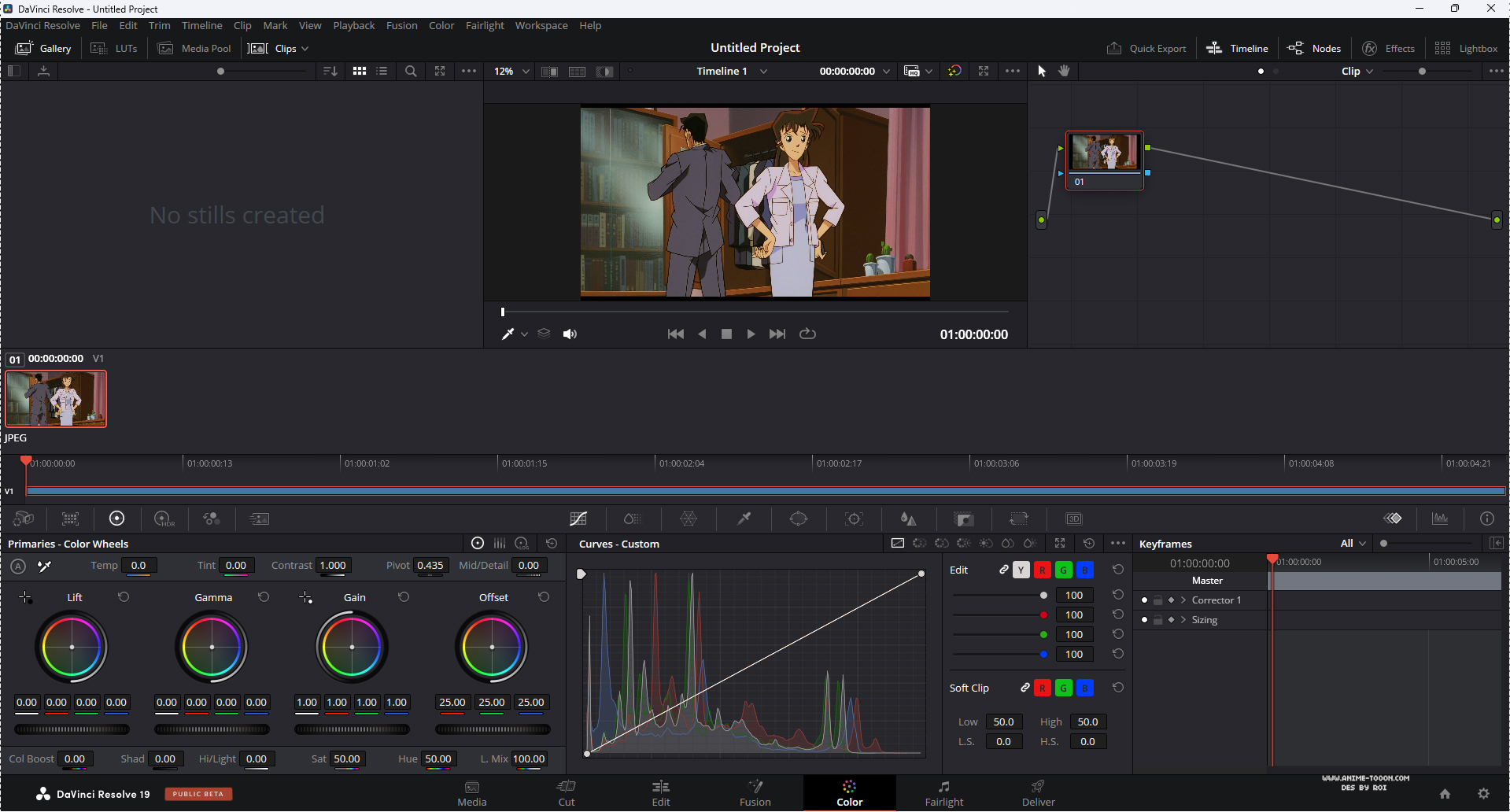Screen dimensions: 1510x812
Task: Click the Quick Export button
Action: [1146, 48]
